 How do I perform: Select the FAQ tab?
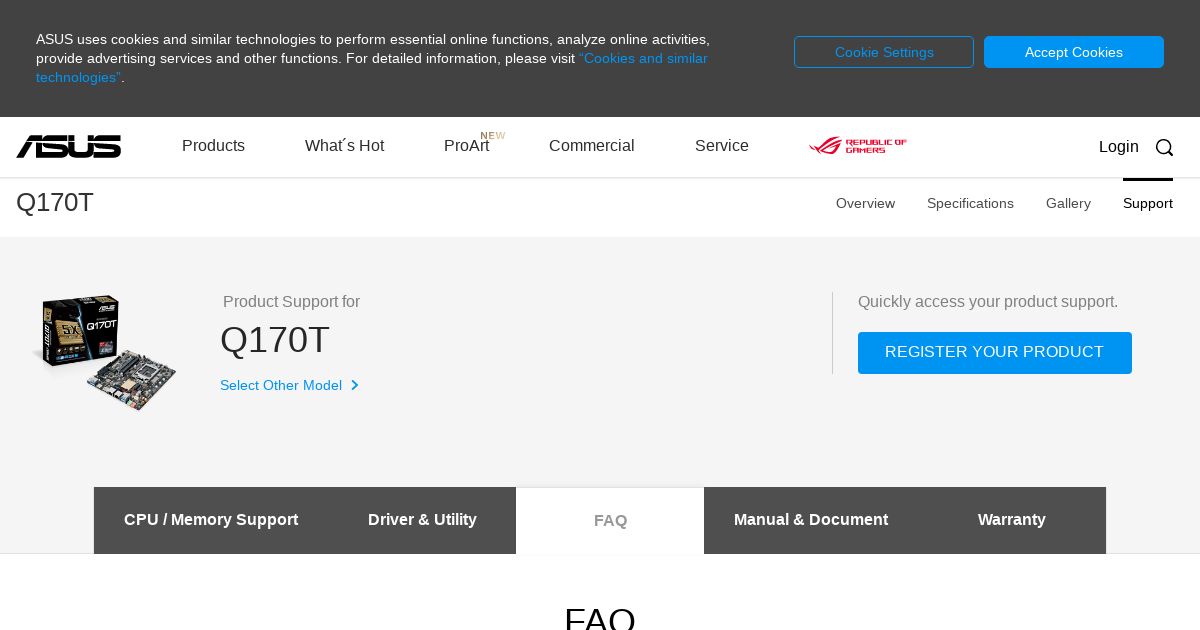tap(610, 520)
